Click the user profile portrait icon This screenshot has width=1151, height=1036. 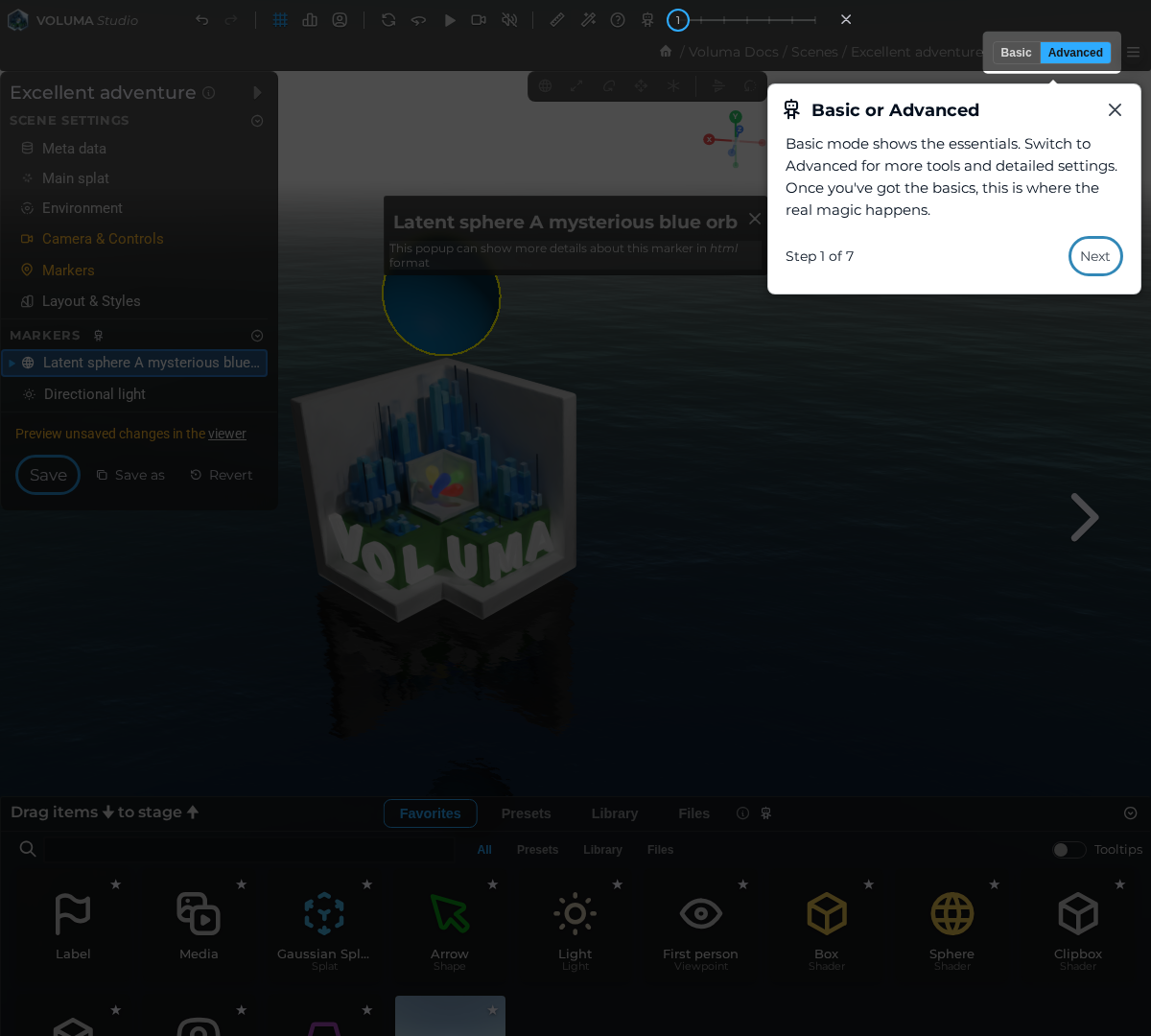[340, 20]
